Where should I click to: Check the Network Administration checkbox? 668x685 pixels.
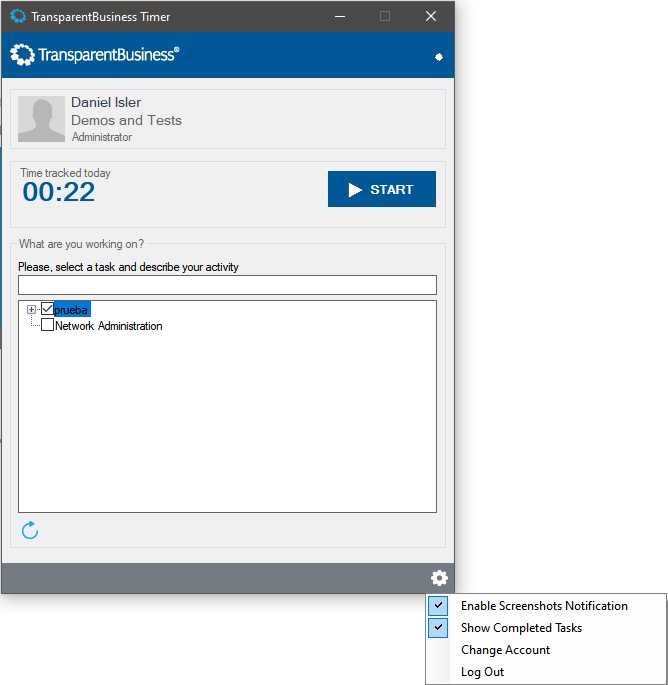coord(47,325)
